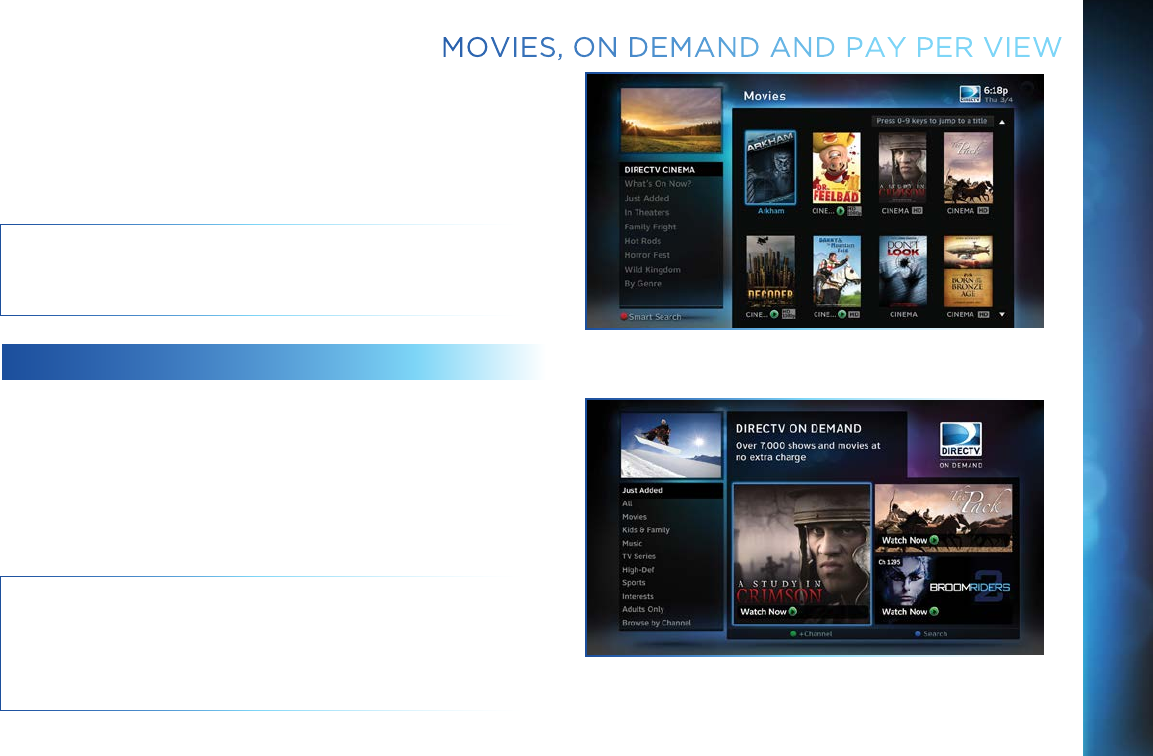Choose What's On Now? in Movies menu
Screen dimensions: 1153x756
[x=657, y=184]
